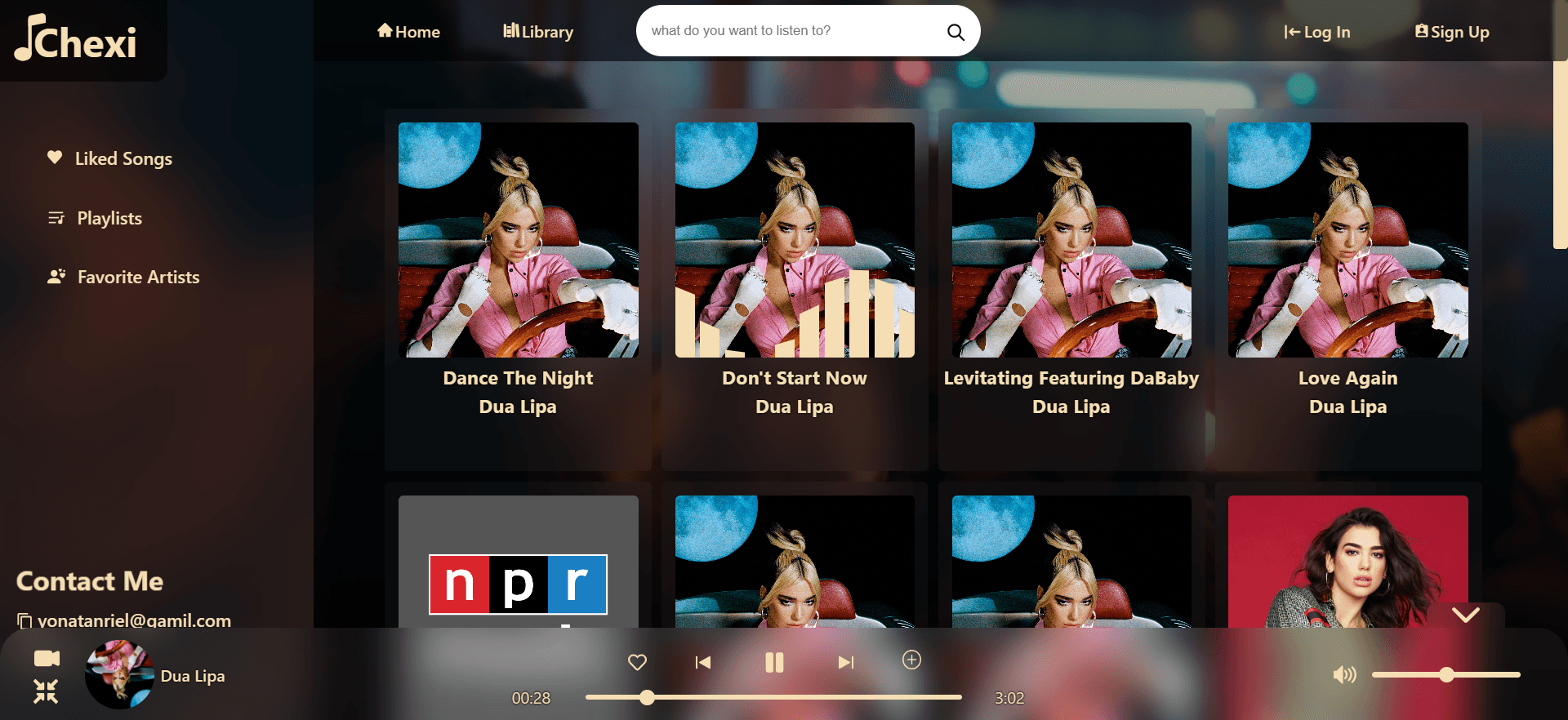Image resolution: width=1568 pixels, height=720 pixels.
Task: Open Liked Songs in sidebar
Action: pyautogui.click(x=123, y=158)
